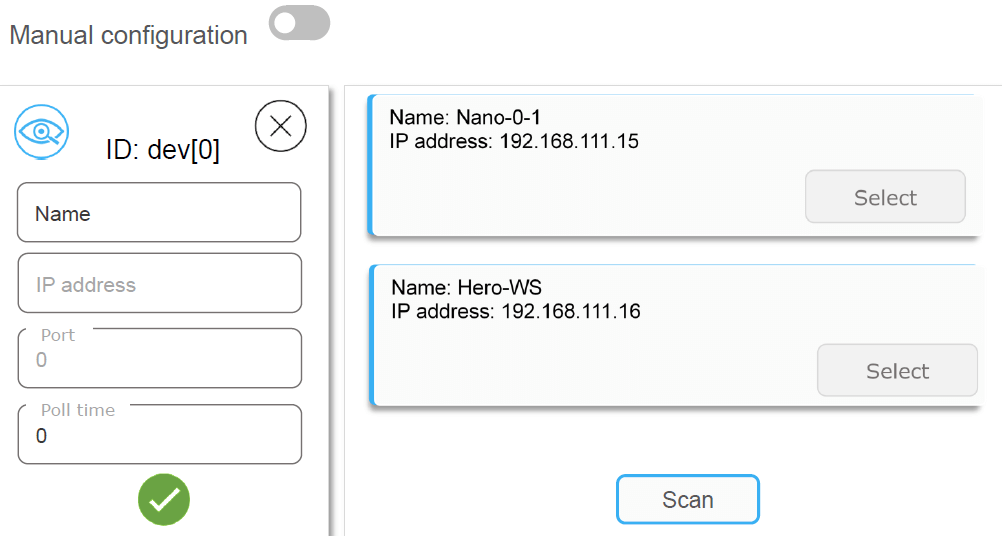Click IP address 192.168.111.15 text
The width and height of the screenshot is (1002, 536).
(514, 141)
